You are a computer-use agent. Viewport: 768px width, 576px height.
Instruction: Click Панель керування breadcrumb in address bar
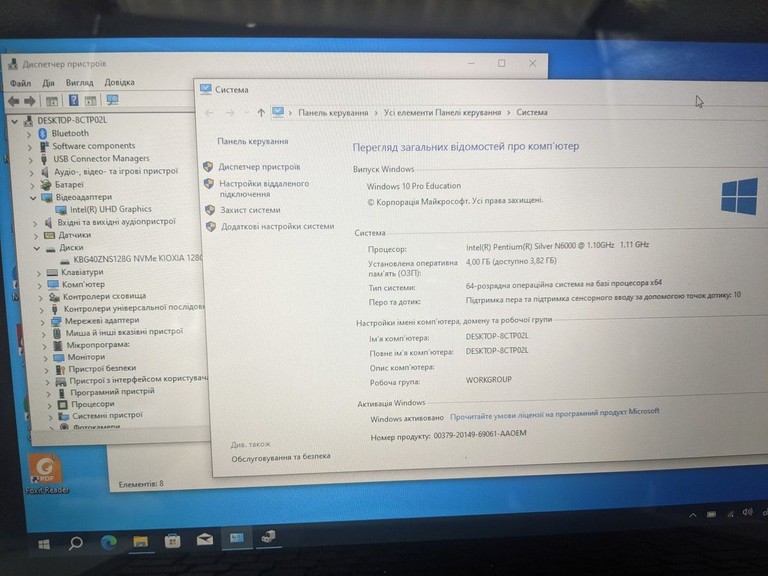333,113
